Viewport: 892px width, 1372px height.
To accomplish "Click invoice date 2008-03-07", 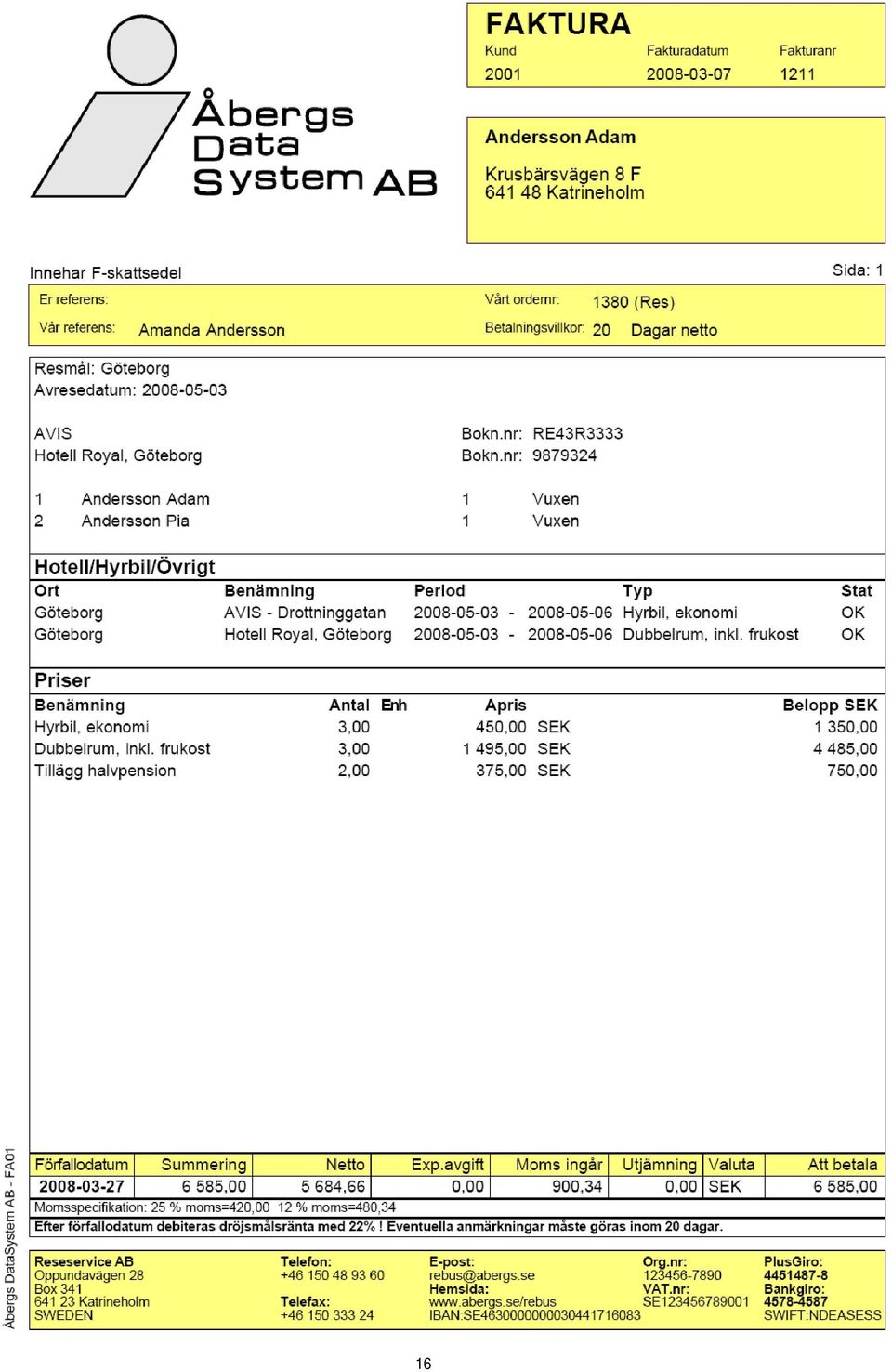I will 689,74.
